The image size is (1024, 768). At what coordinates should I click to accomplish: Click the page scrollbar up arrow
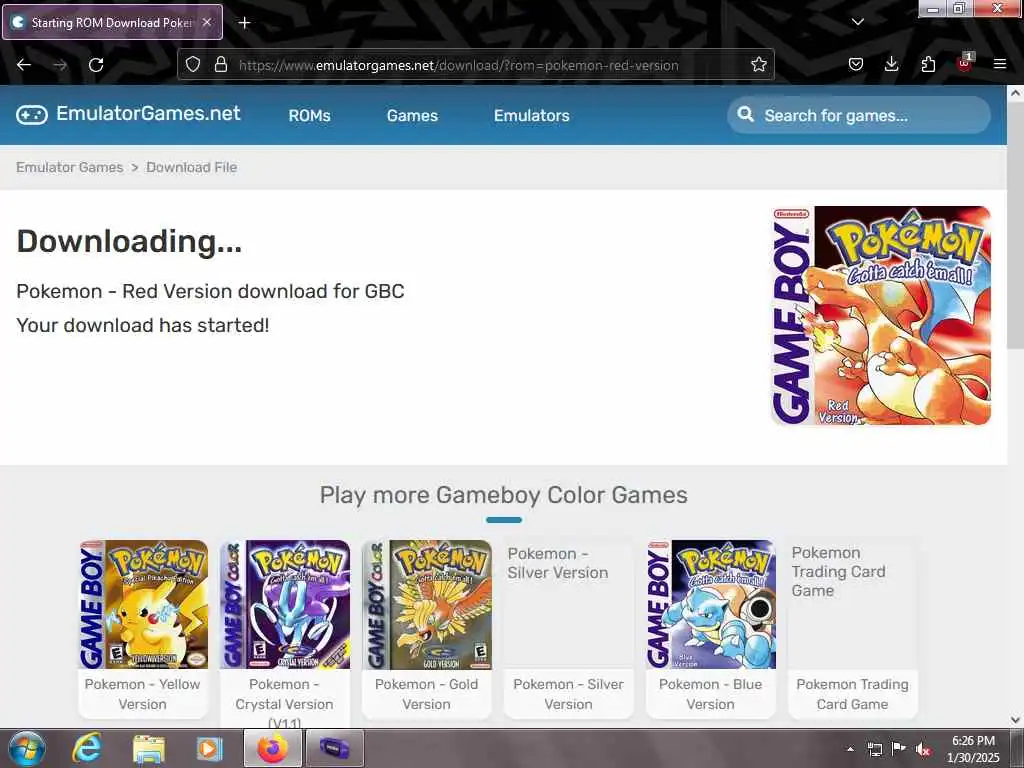(x=1016, y=93)
